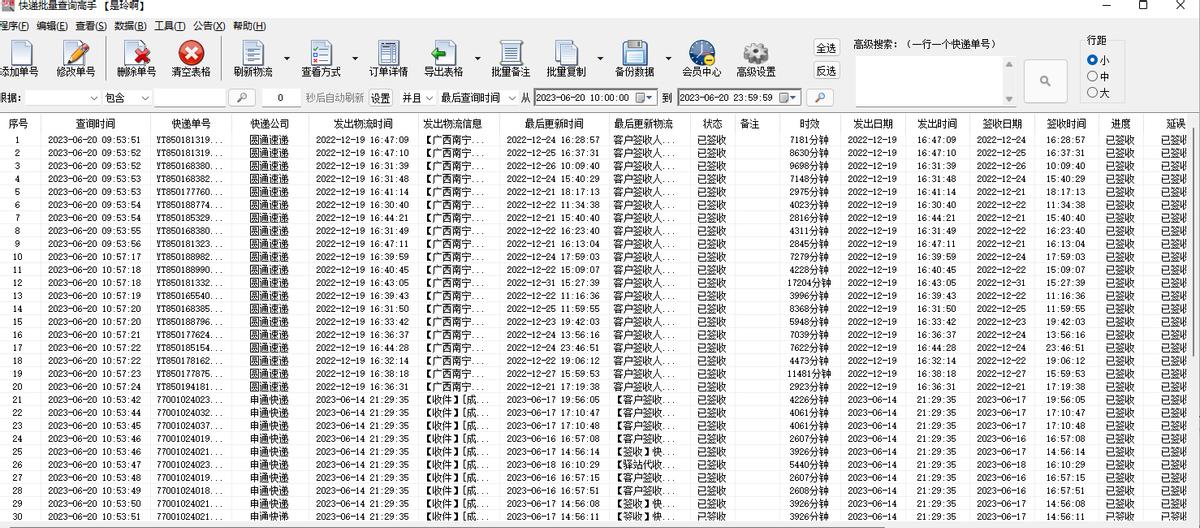Sort by 快递公司 column header

(x=269, y=124)
